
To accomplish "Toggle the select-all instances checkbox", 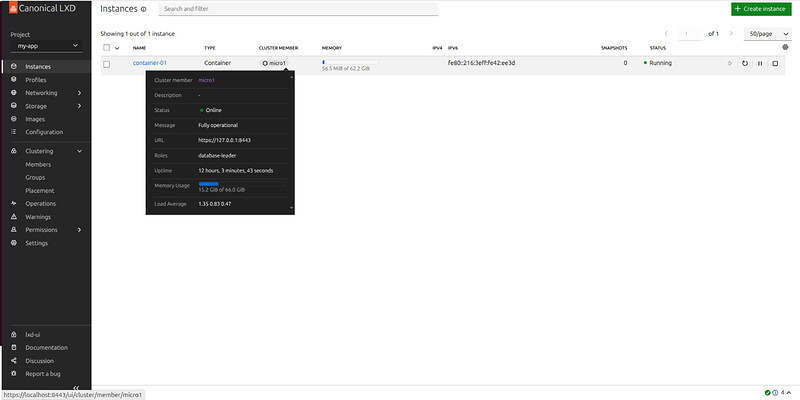I will pos(107,47).
